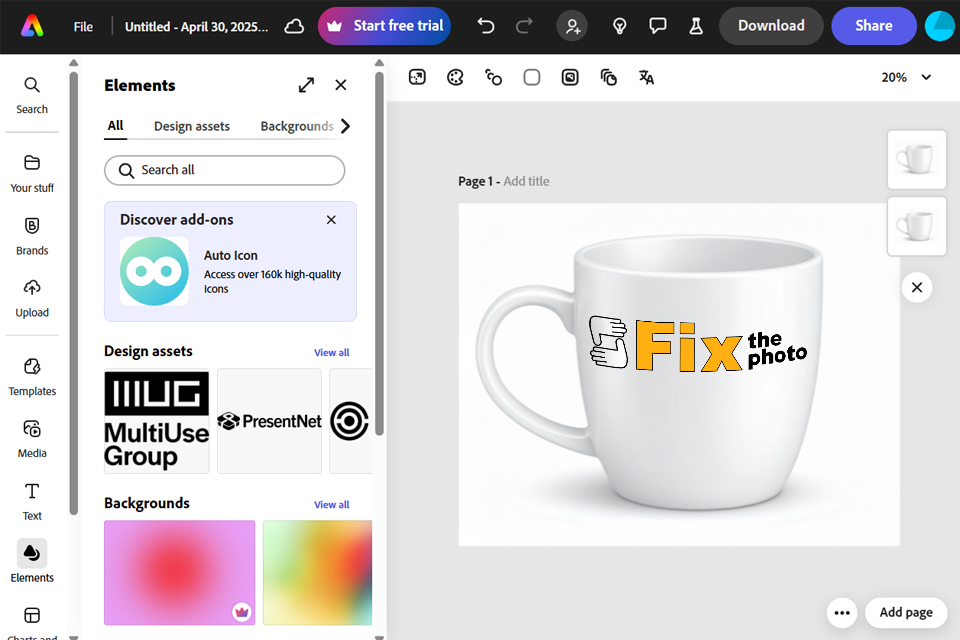The image size is (960, 640).
Task: Open the Adobe Express home logo
Action: click(x=32, y=26)
